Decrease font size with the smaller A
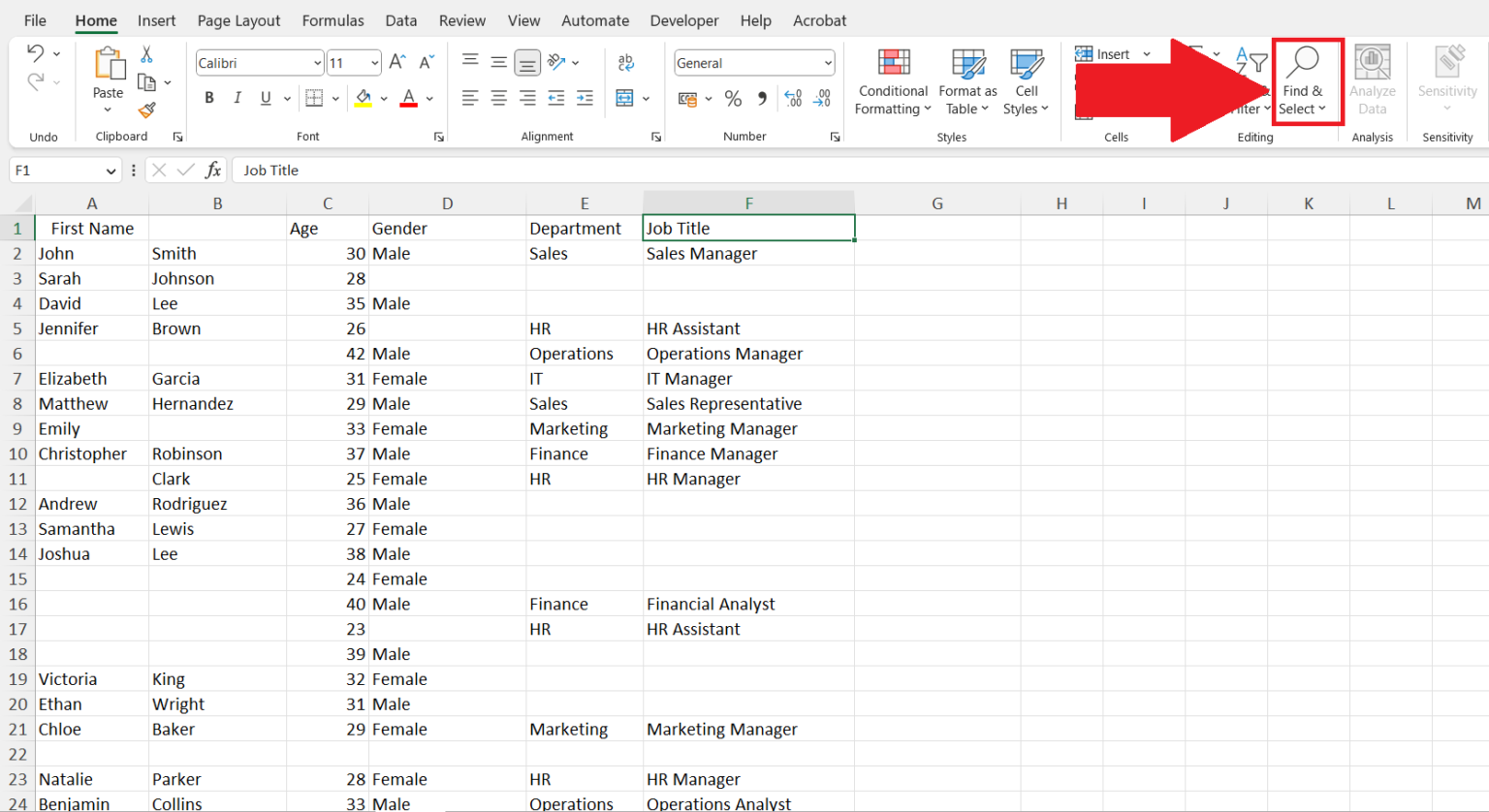The height and width of the screenshot is (812, 1489). 427,63
